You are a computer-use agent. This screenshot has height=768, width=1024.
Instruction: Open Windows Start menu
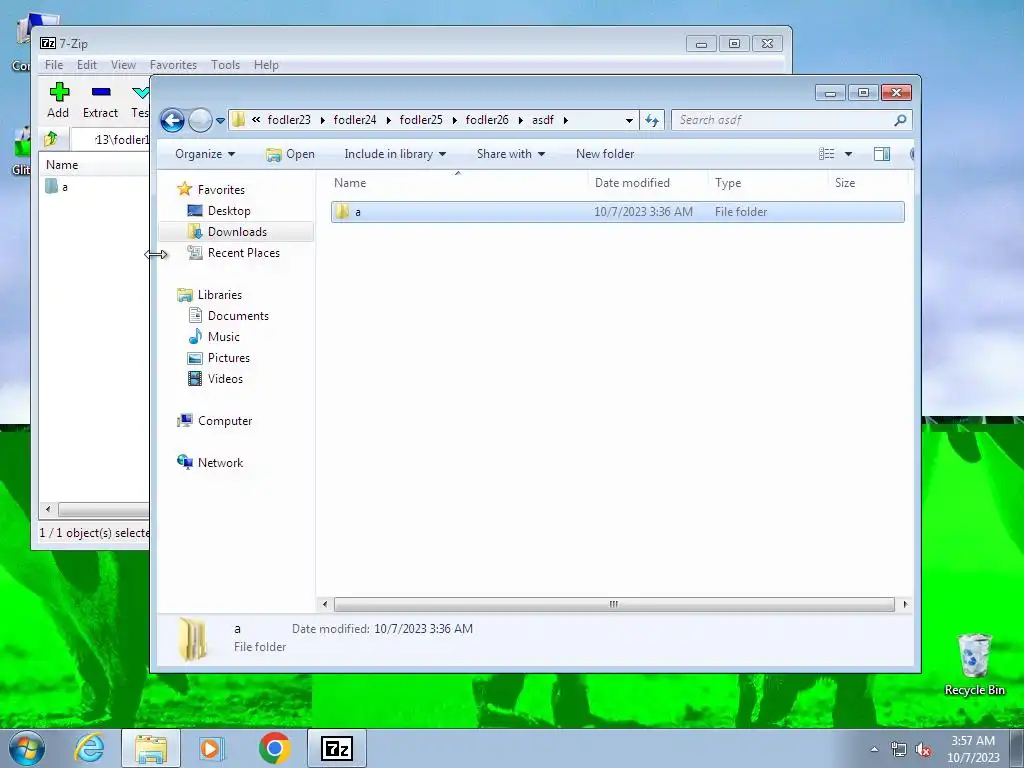(x=27, y=748)
